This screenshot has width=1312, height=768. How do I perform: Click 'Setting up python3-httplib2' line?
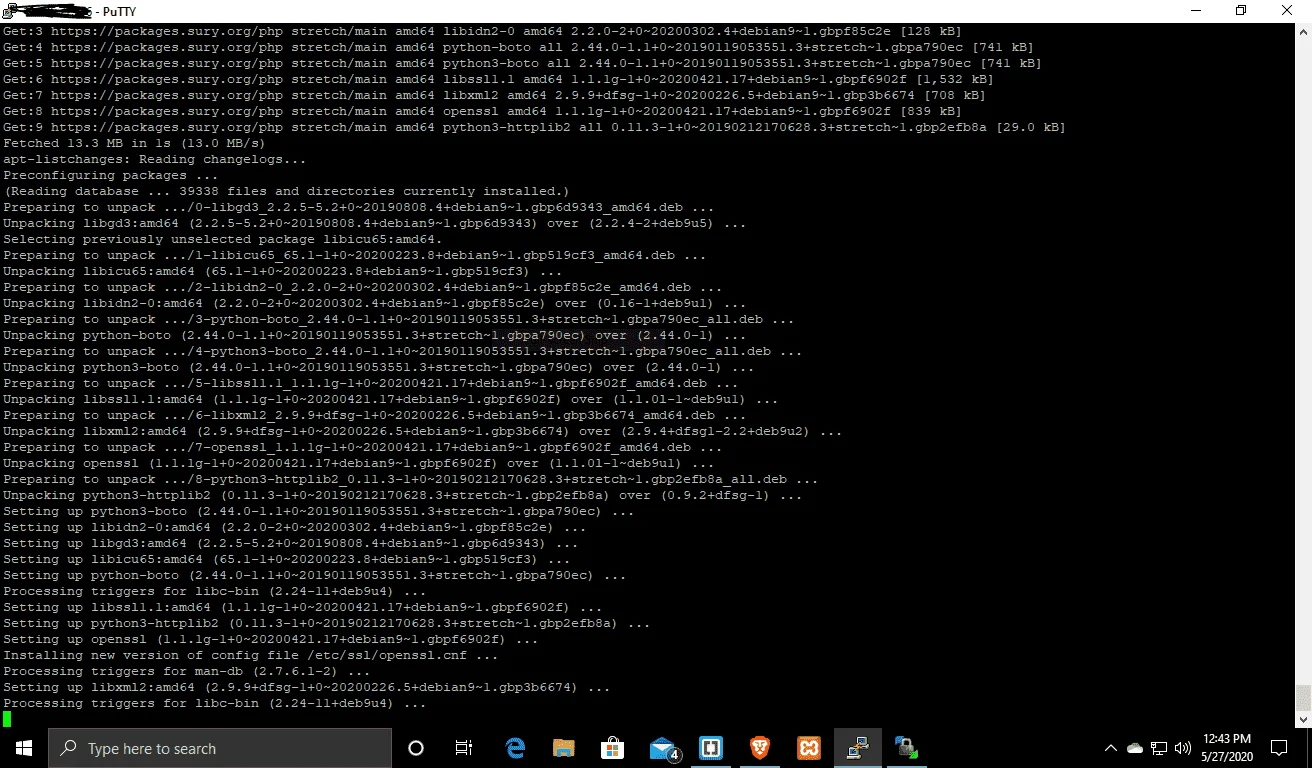pos(327,623)
